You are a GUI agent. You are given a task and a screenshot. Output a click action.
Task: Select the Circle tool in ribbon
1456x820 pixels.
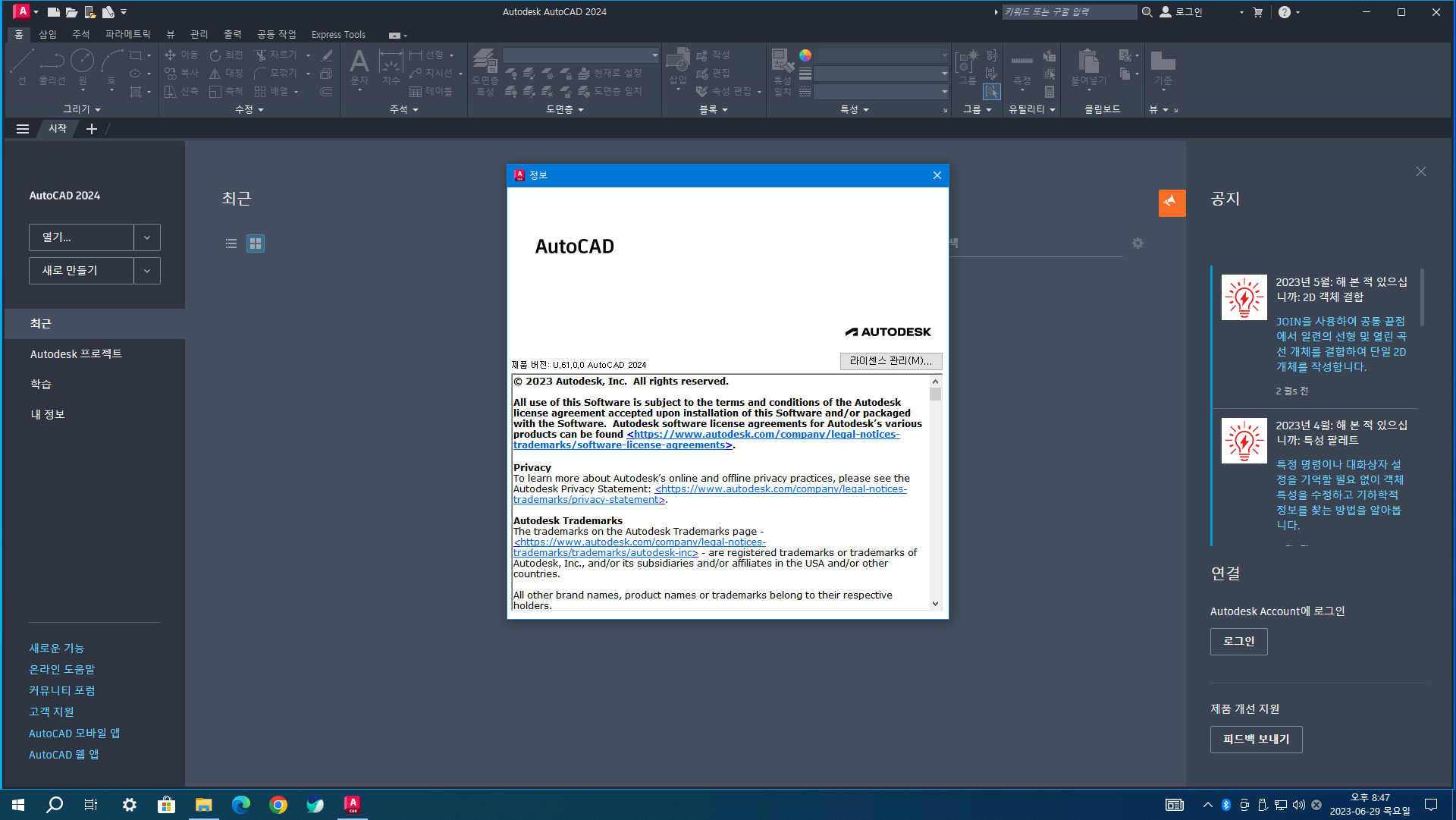tap(82, 61)
